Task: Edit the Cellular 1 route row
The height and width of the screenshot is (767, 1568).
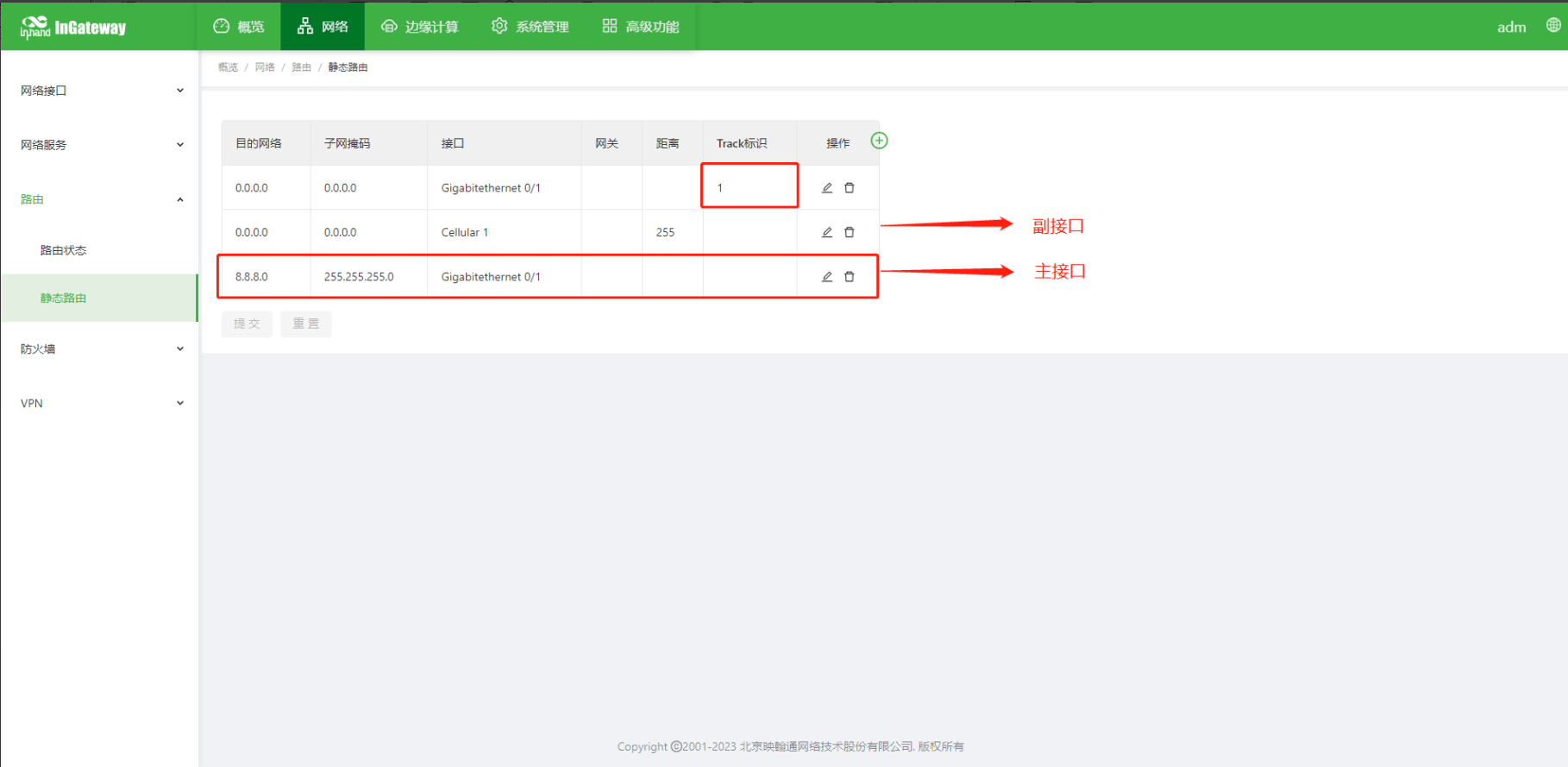Action: [826, 232]
